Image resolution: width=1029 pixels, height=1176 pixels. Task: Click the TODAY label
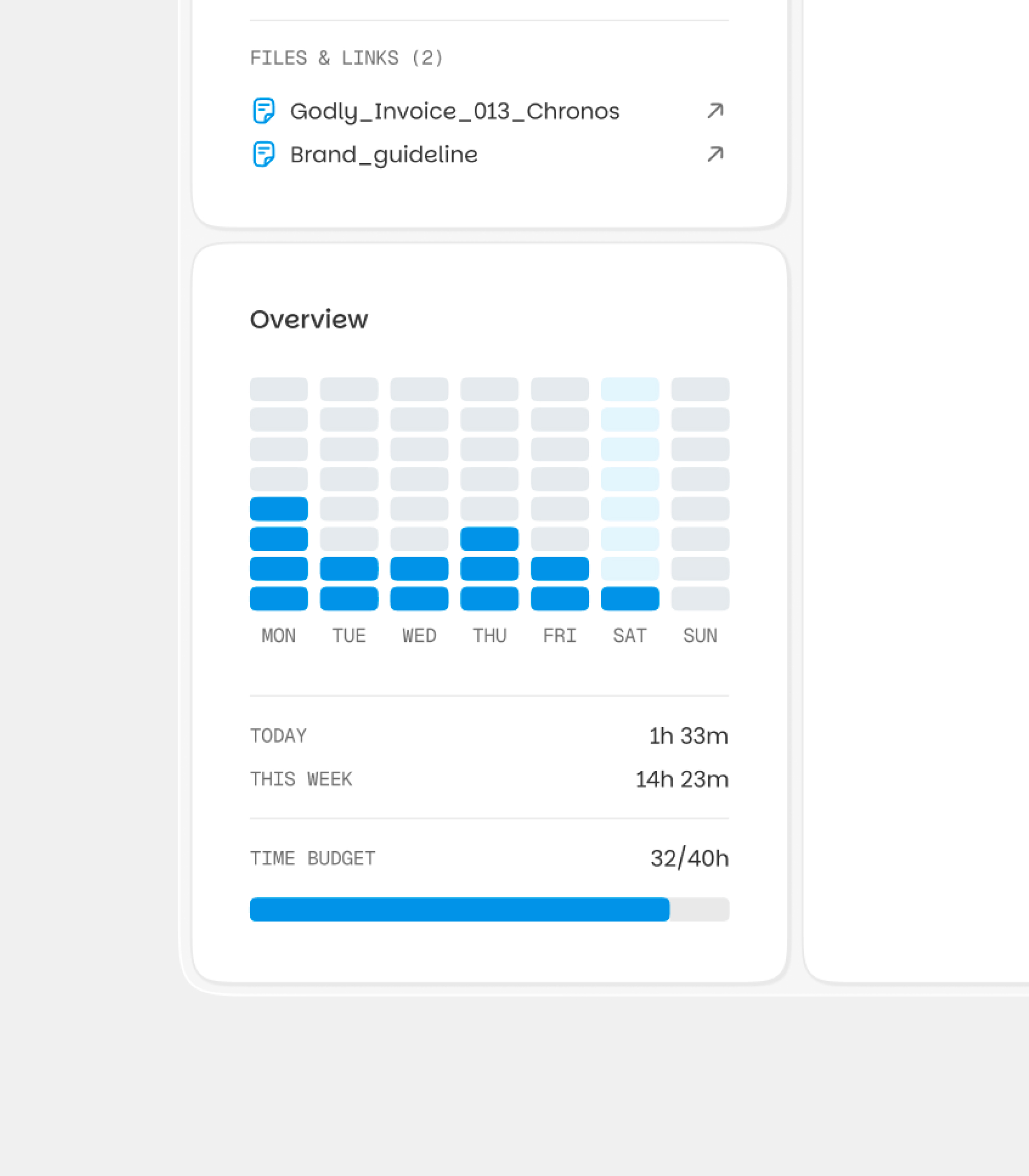pos(278,736)
